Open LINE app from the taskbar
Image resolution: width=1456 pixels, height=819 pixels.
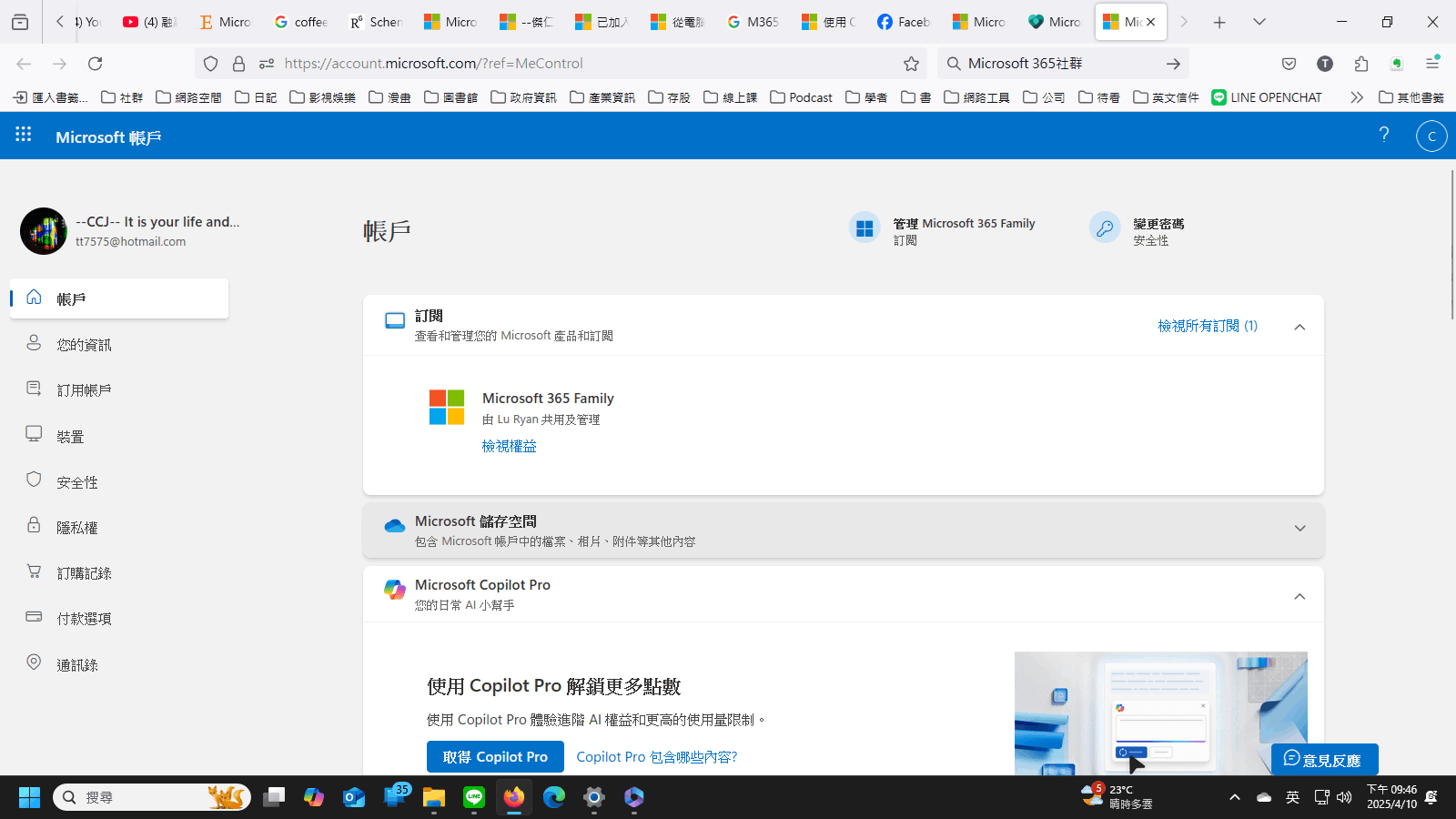[x=474, y=797]
